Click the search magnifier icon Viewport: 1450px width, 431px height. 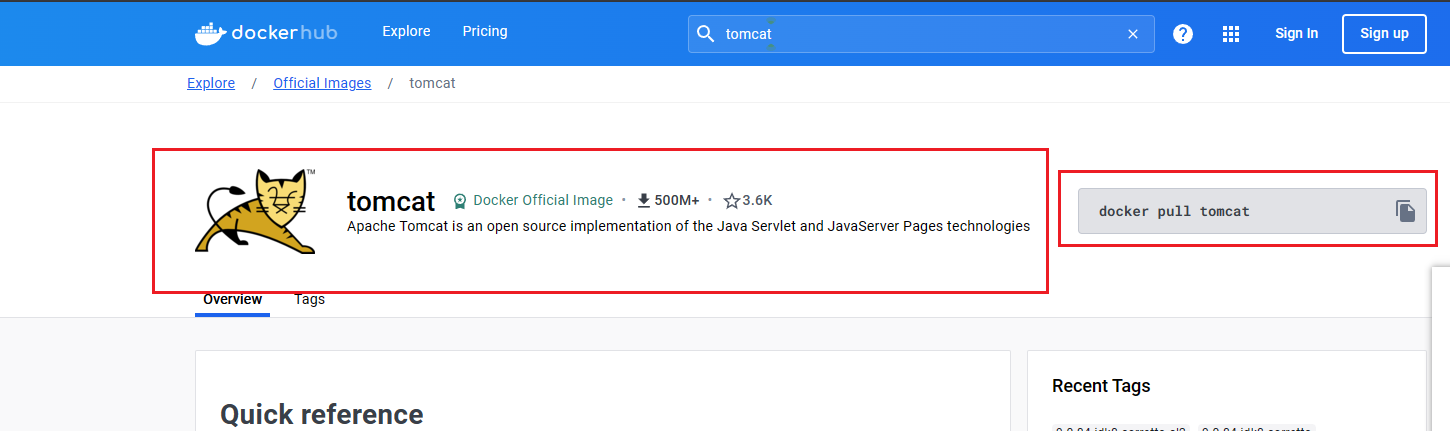(x=706, y=34)
